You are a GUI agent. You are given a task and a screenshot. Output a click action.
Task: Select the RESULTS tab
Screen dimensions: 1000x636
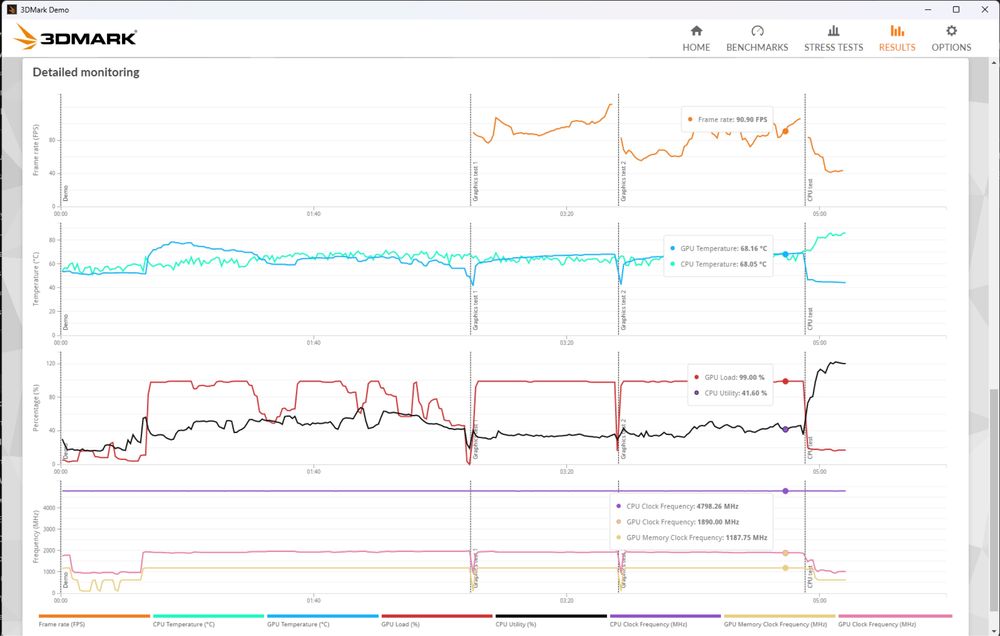pos(897,39)
